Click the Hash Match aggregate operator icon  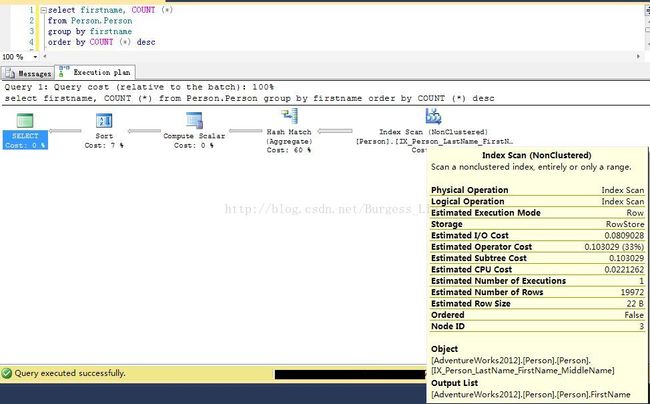tap(289, 116)
